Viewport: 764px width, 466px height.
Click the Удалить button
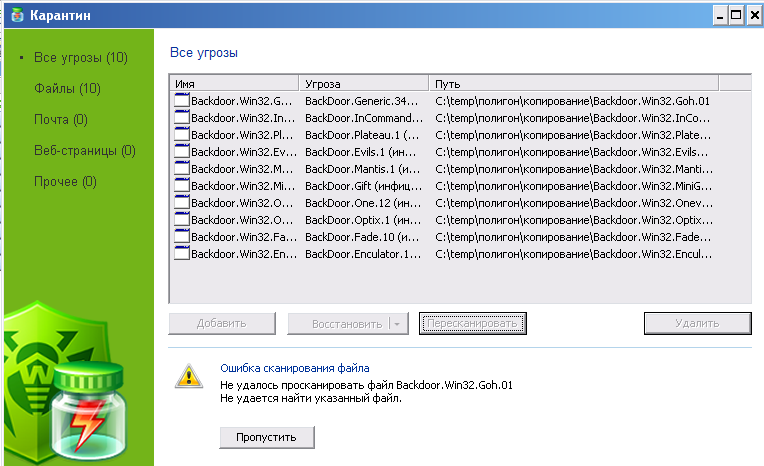(x=696, y=323)
